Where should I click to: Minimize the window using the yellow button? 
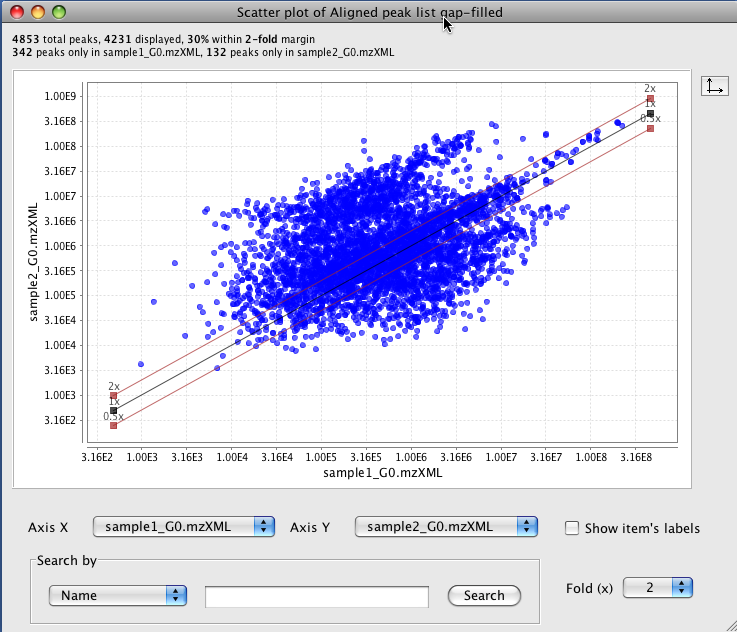pyautogui.click(x=38, y=12)
